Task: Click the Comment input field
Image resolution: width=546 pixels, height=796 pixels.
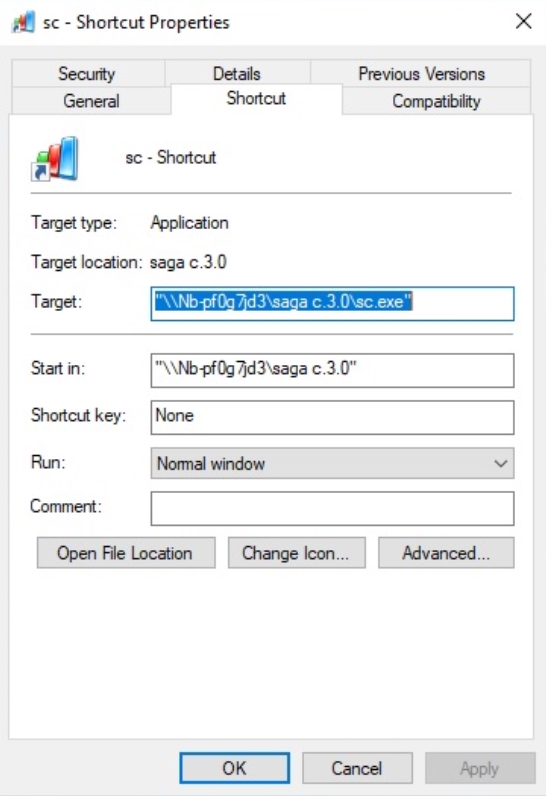Action: (x=332, y=508)
